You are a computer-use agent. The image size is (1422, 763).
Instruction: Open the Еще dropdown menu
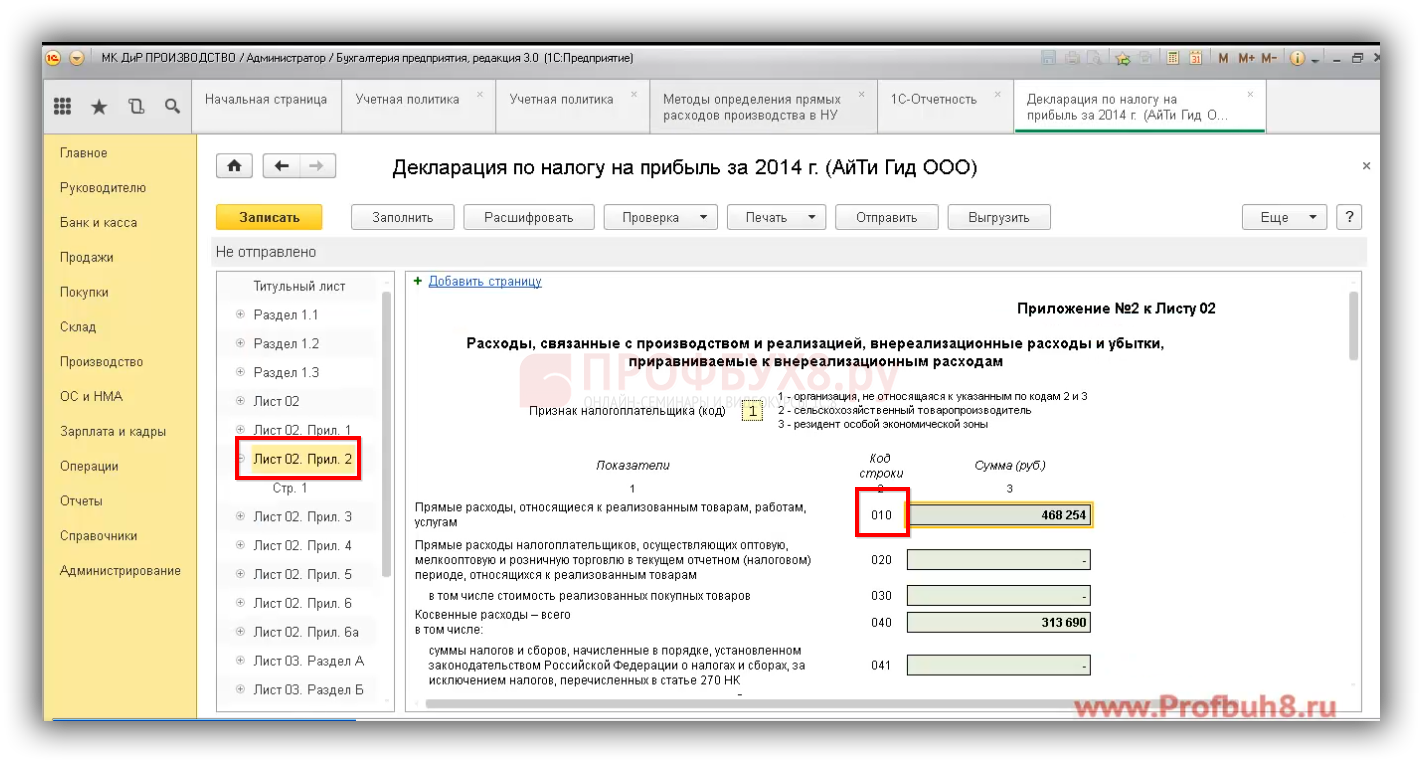1284,217
